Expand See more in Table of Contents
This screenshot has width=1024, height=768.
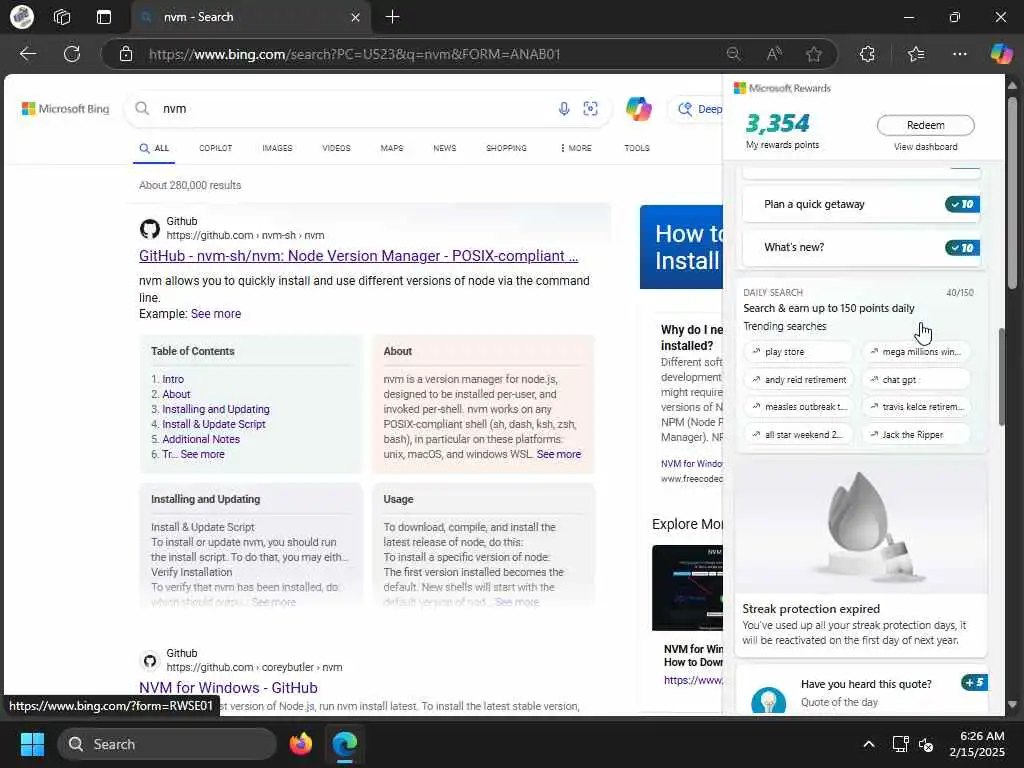tap(202, 455)
